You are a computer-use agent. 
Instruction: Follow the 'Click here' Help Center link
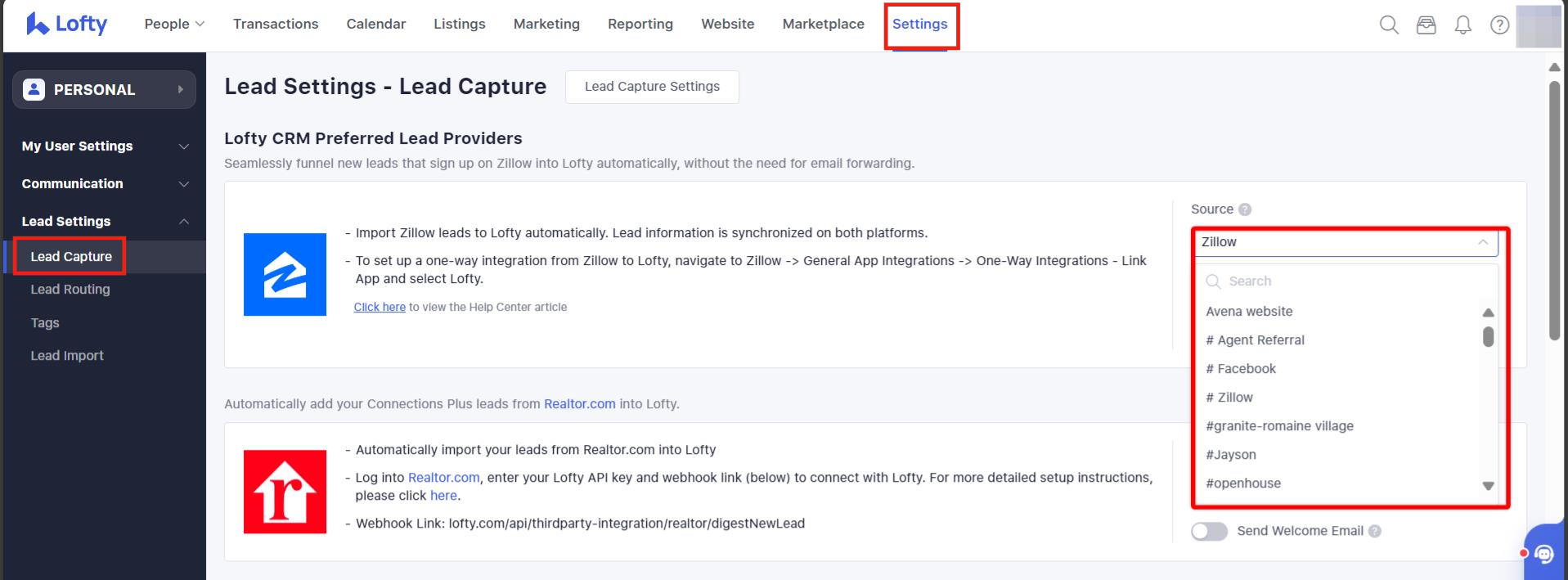(380, 308)
